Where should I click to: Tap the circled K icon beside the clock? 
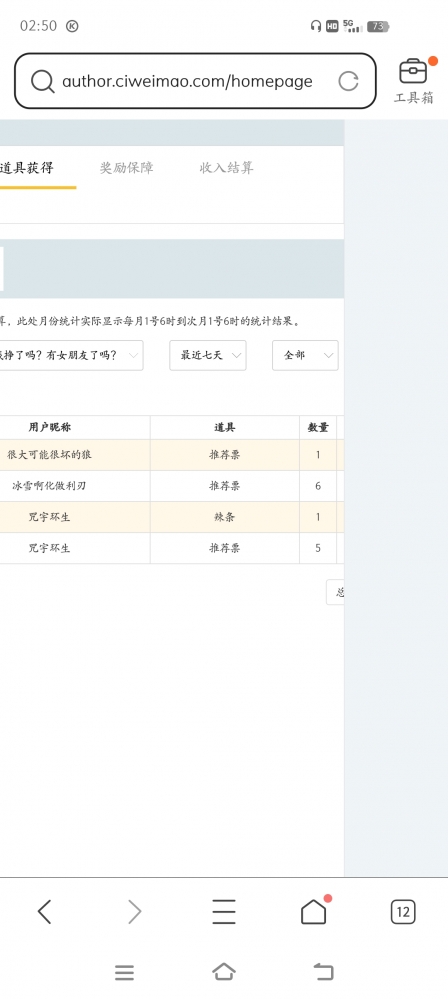72,26
